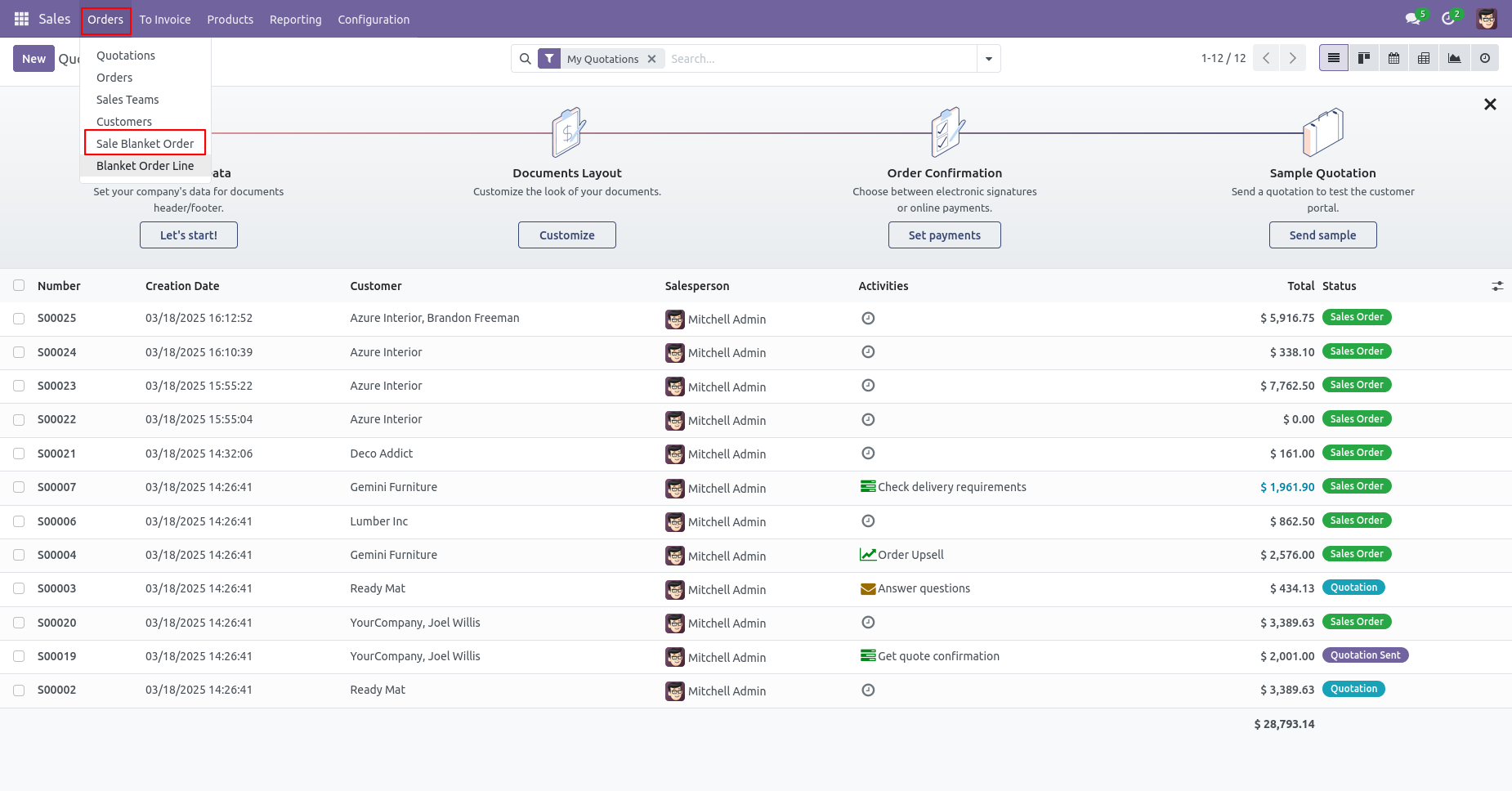Open the Products menu

(x=230, y=19)
